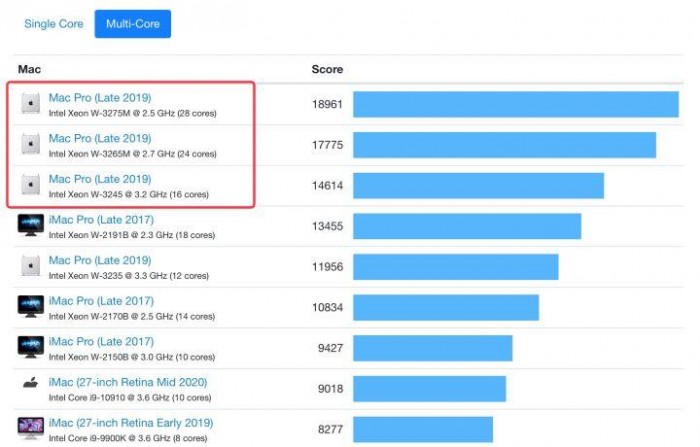The width and height of the screenshot is (700, 447).
Task: Open the Mac Pro (Late 2019) link for W-3245
Action: click(100, 179)
